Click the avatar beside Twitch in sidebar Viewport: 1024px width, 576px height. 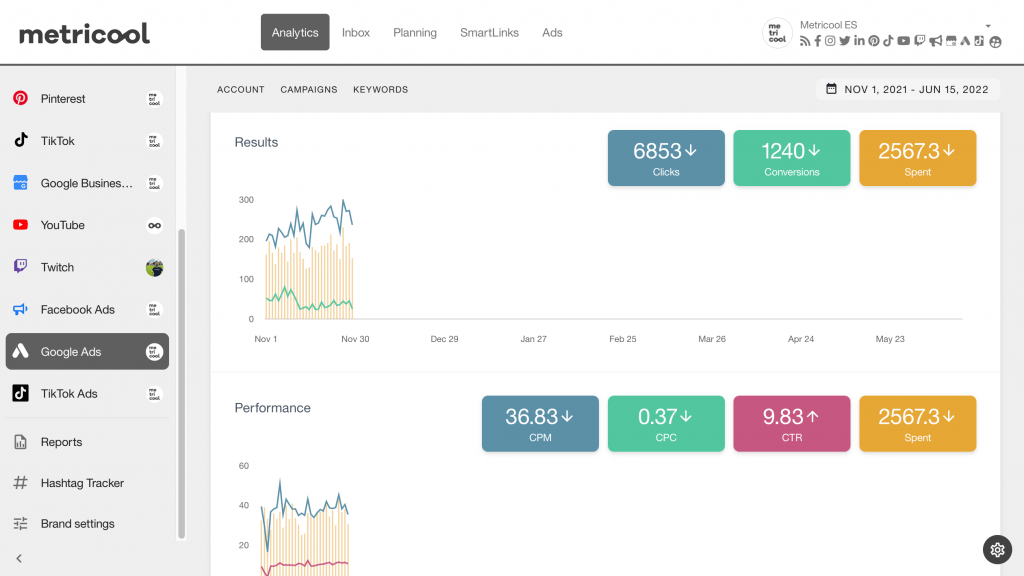click(154, 268)
